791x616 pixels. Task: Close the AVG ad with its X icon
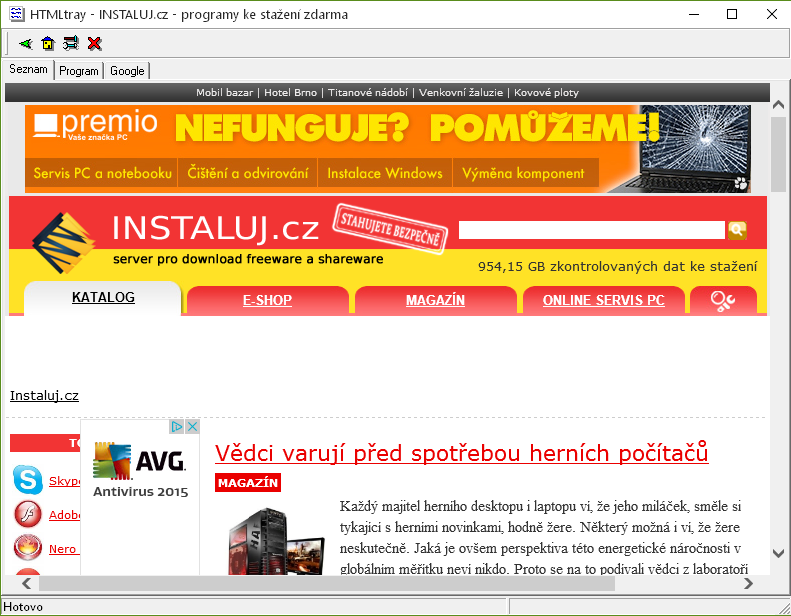192,426
